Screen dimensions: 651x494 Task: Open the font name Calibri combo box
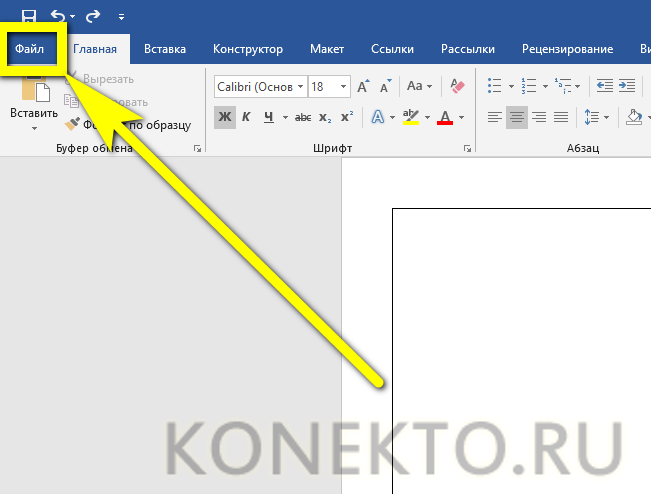pyautogui.click(x=261, y=87)
